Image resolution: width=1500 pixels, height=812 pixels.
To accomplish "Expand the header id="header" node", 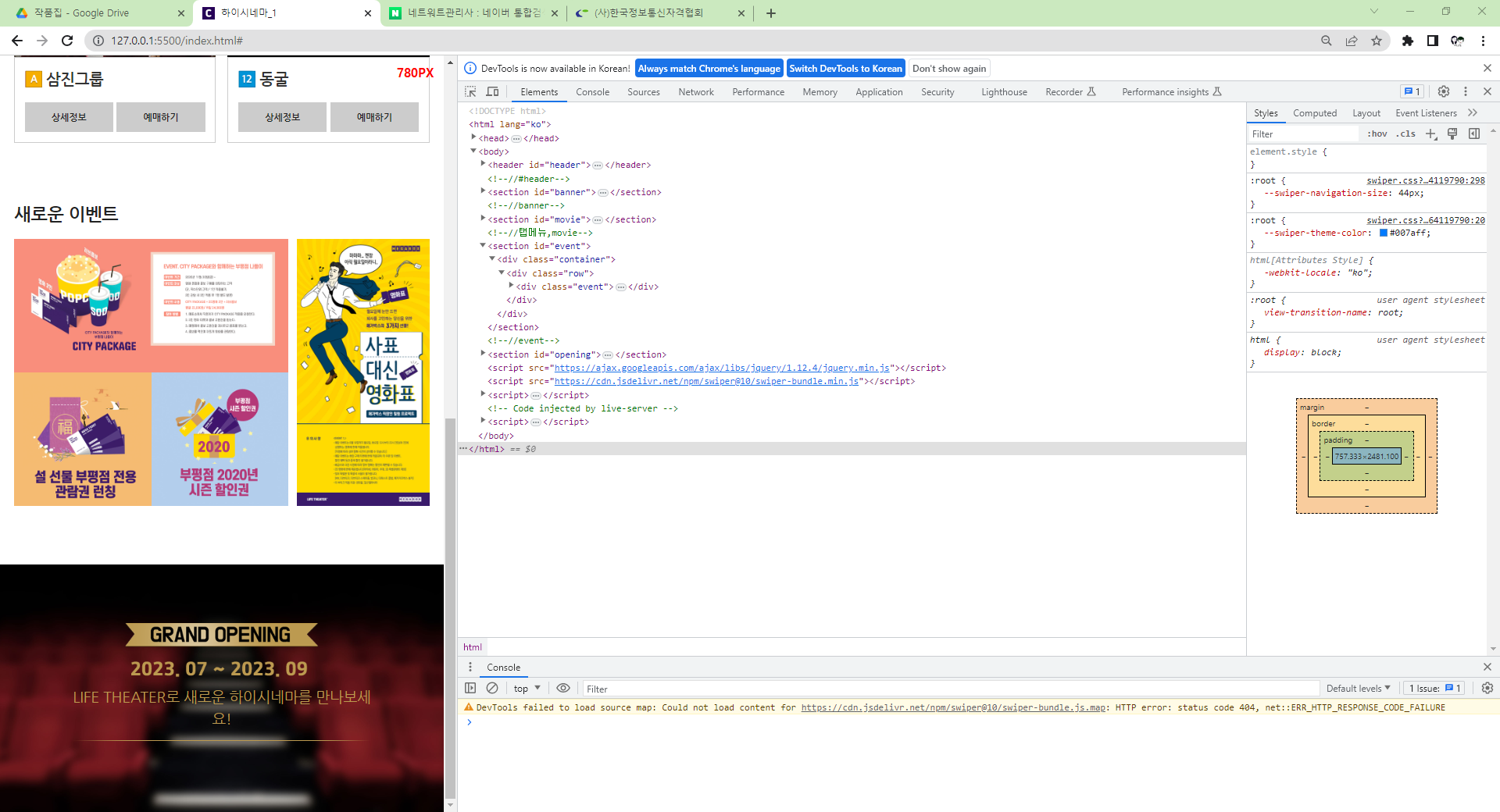I will pyautogui.click(x=483, y=164).
